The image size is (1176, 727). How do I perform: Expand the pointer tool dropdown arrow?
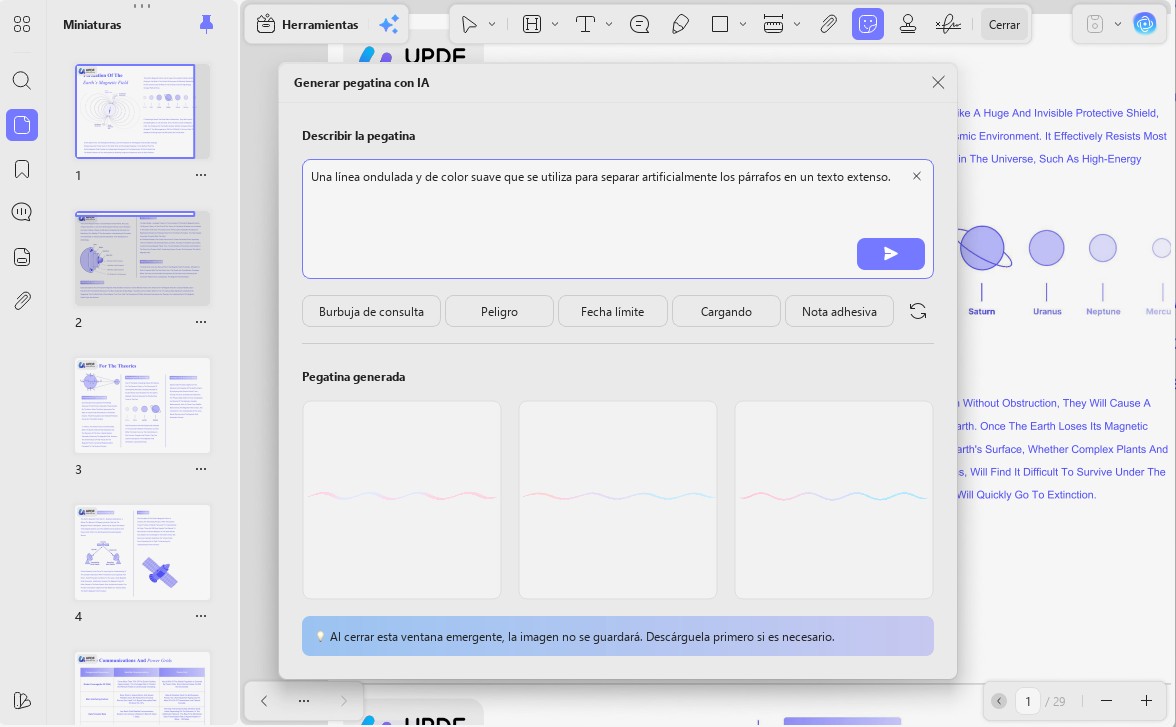[492, 25]
